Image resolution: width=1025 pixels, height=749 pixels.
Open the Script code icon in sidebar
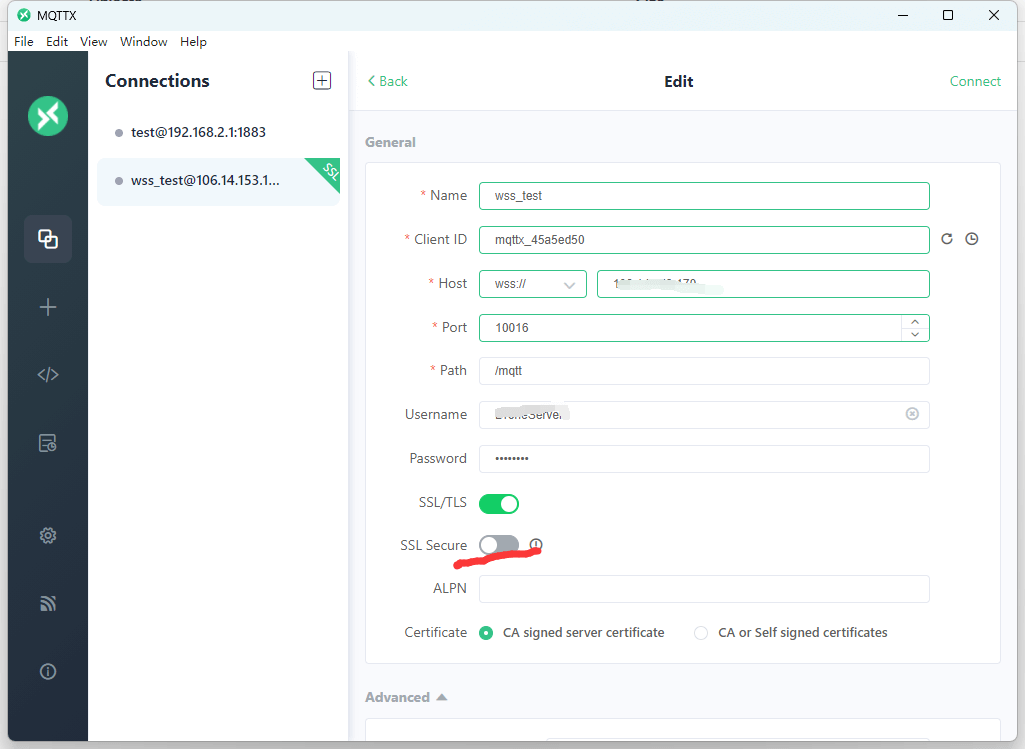(48, 375)
